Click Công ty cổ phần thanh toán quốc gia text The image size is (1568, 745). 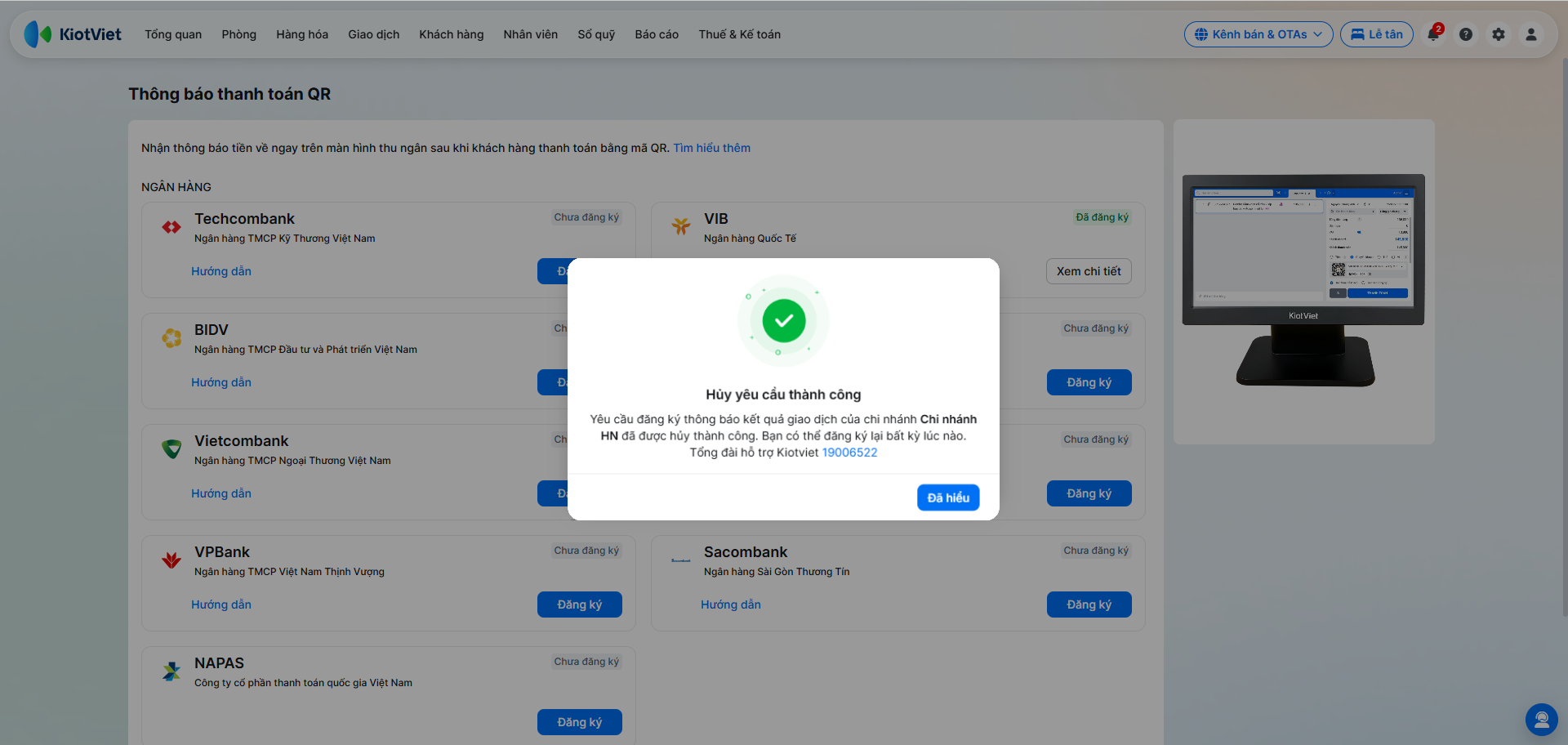pos(303,683)
